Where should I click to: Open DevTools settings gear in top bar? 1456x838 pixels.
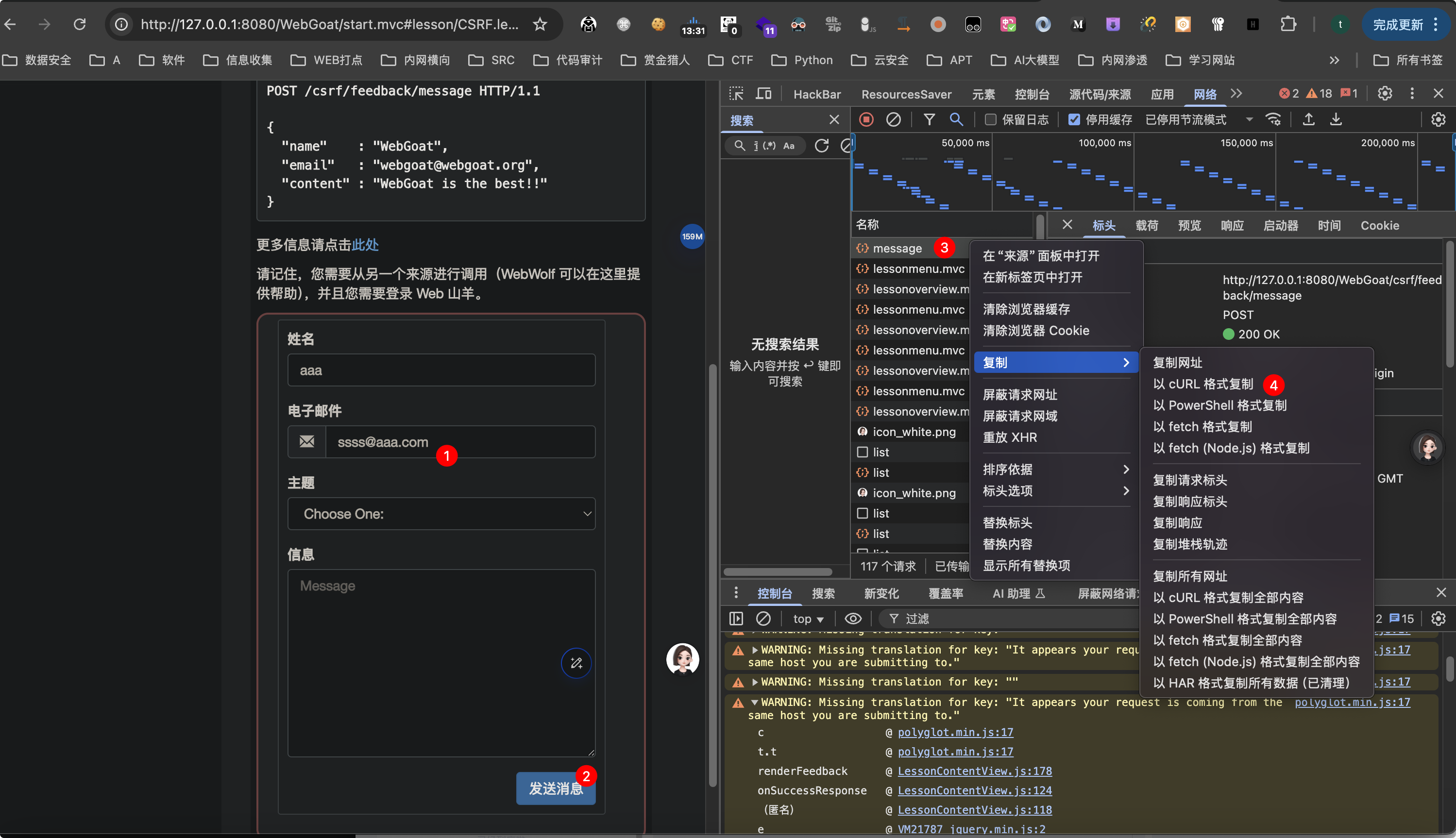click(x=1385, y=93)
